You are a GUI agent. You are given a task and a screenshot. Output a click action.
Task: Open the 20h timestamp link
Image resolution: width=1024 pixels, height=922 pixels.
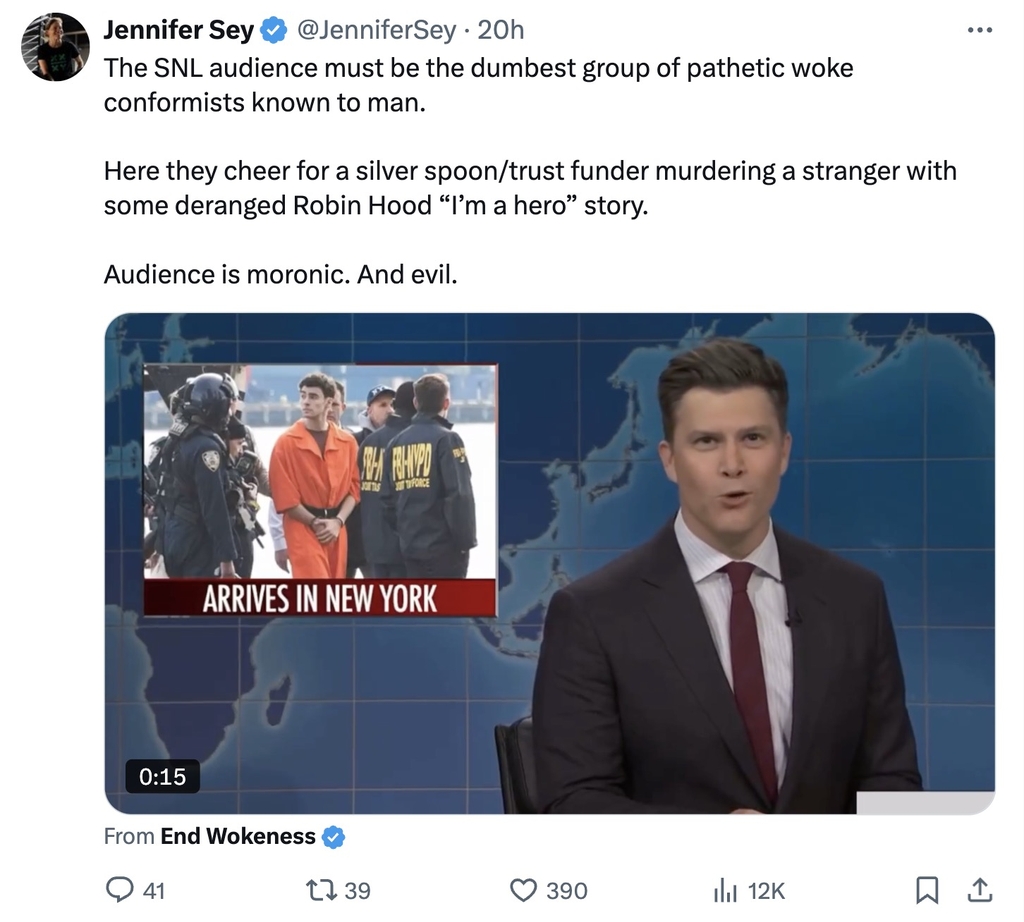point(501,30)
